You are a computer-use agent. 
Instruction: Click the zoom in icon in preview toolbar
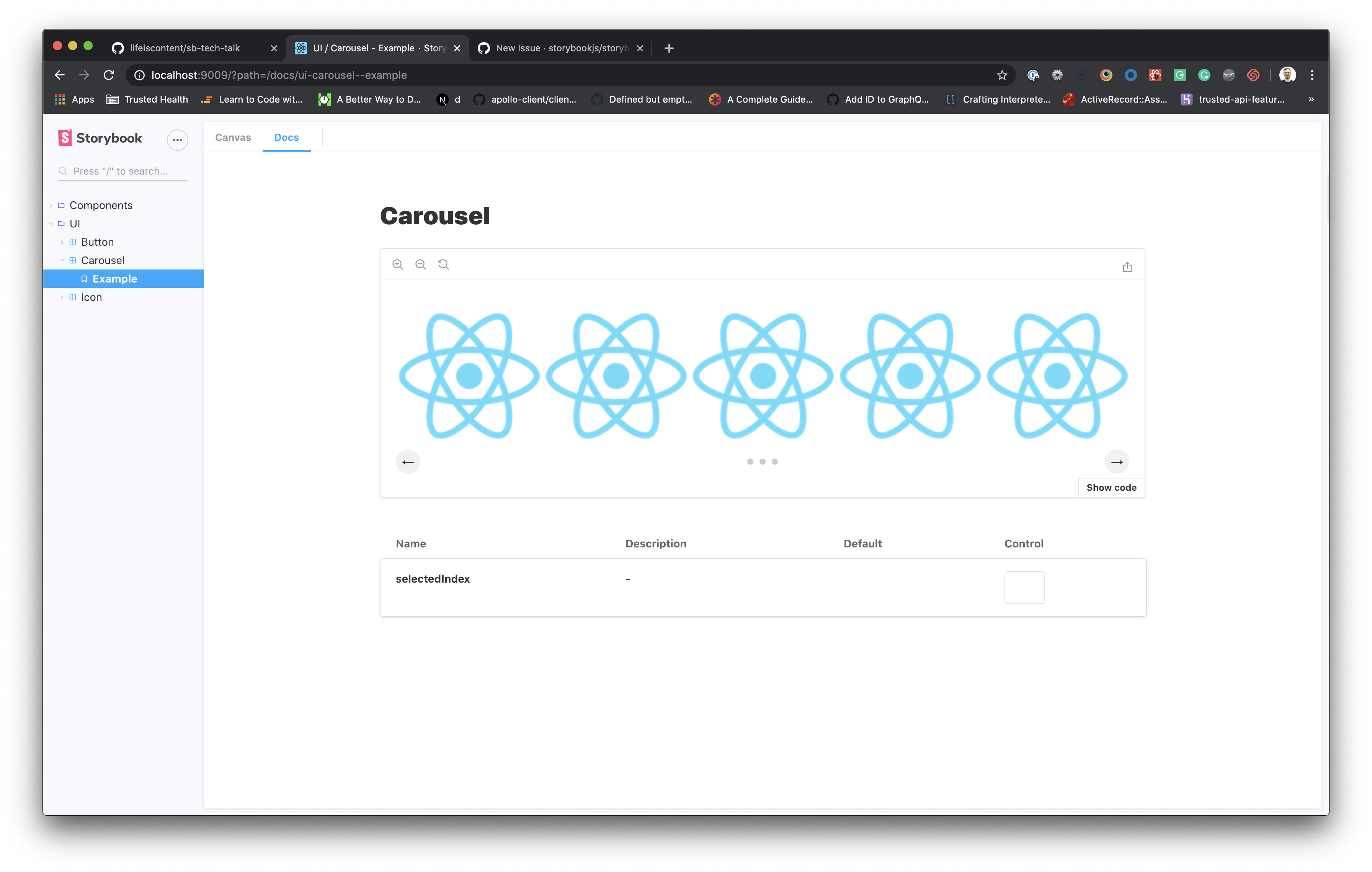(x=398, y=264)
